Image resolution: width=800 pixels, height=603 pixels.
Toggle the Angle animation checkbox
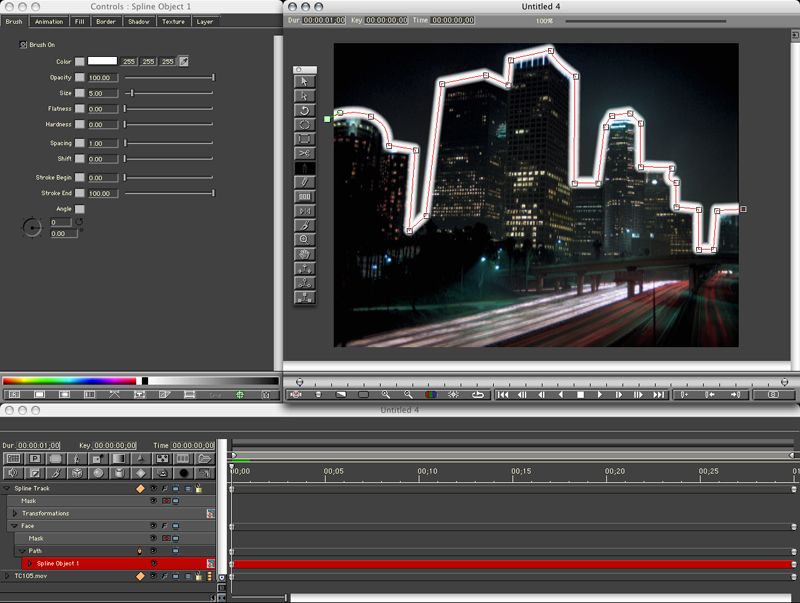pyautogui.click(x=80, y=209)
